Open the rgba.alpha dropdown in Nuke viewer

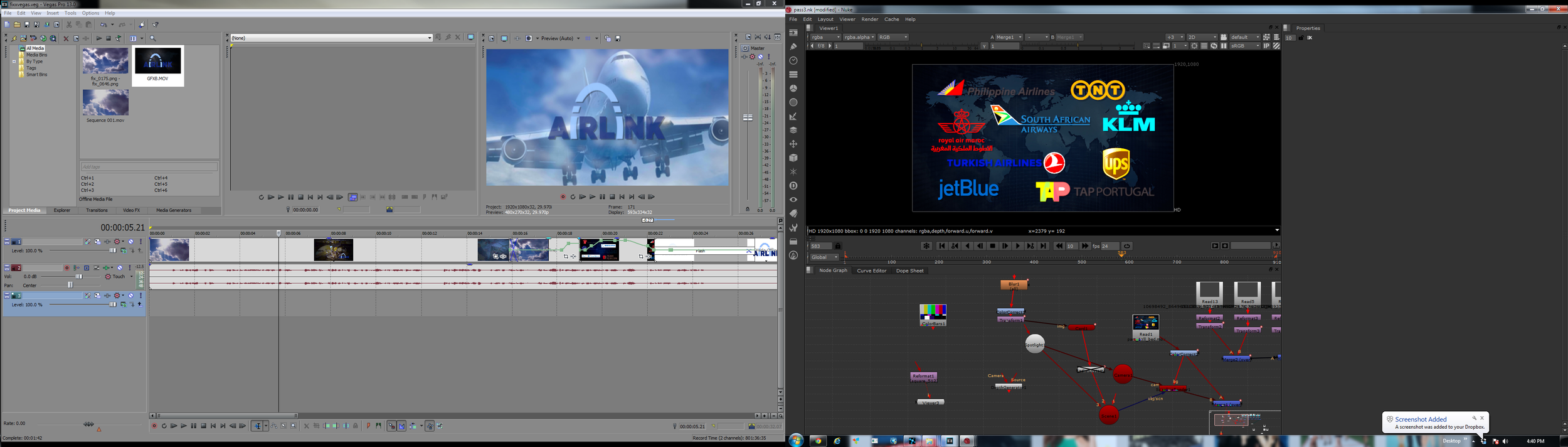coord(859,37)
